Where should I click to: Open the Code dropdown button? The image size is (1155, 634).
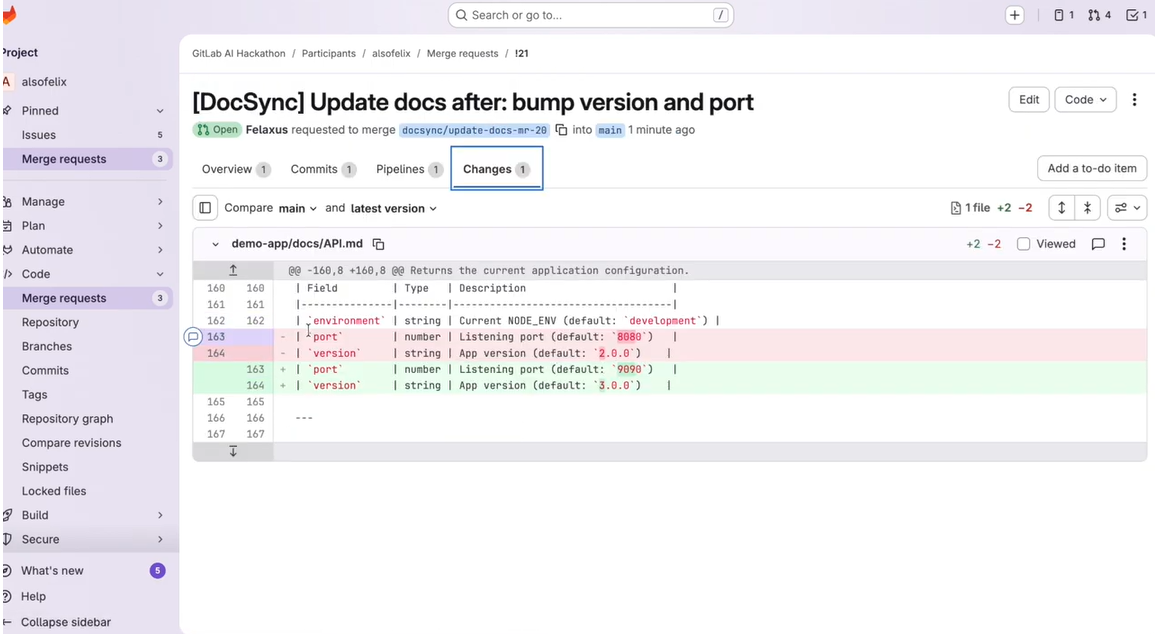(1085, 99)
